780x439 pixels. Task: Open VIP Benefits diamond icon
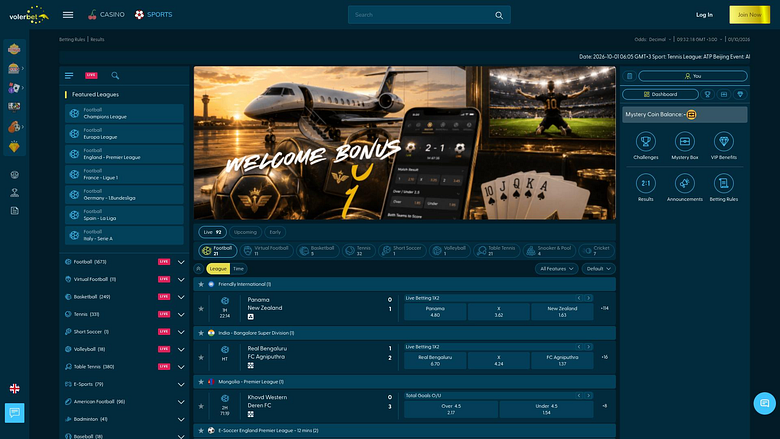[723, 142]
